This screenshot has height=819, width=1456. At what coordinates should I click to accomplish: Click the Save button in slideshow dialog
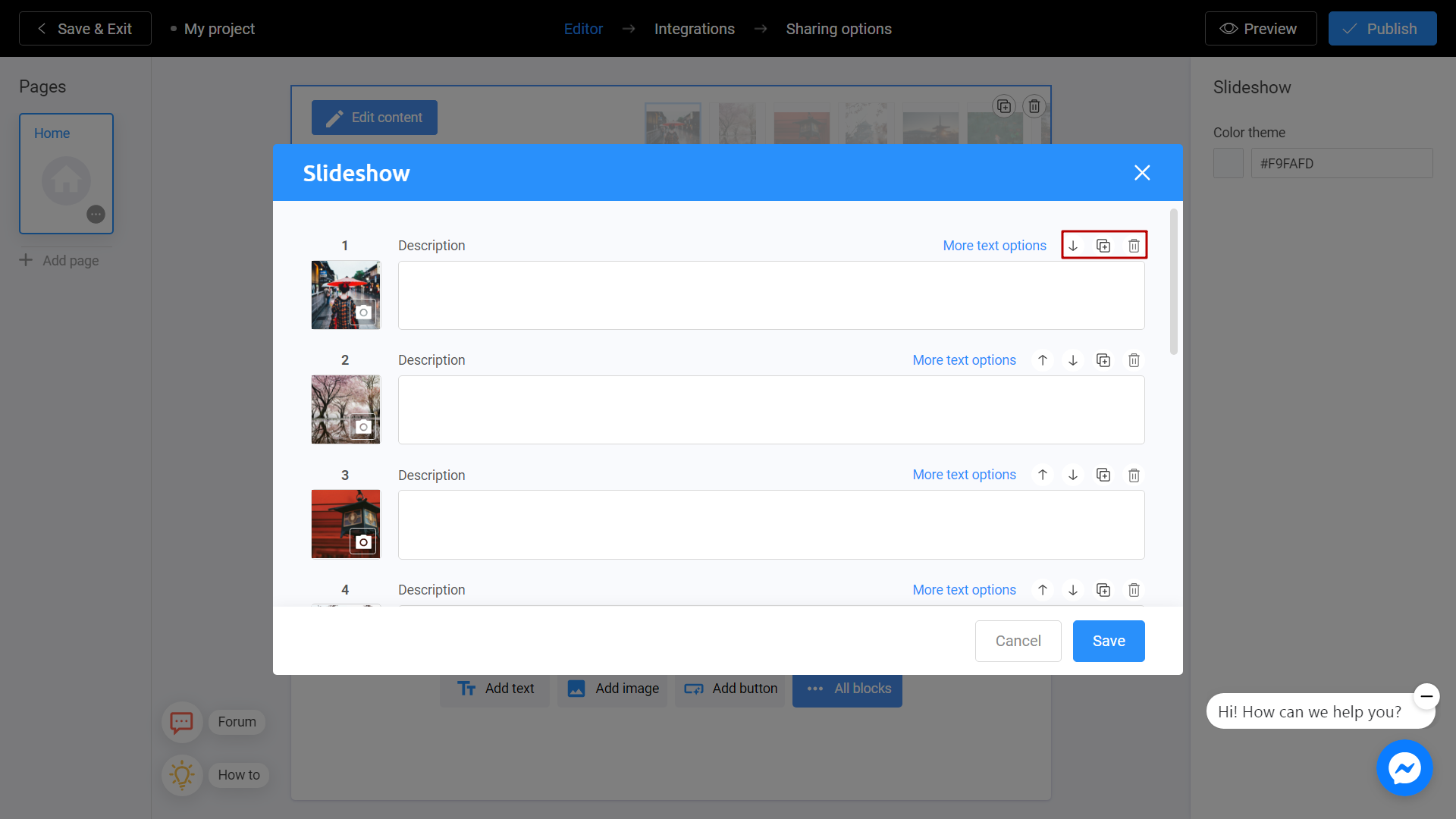coord(1108,640)
